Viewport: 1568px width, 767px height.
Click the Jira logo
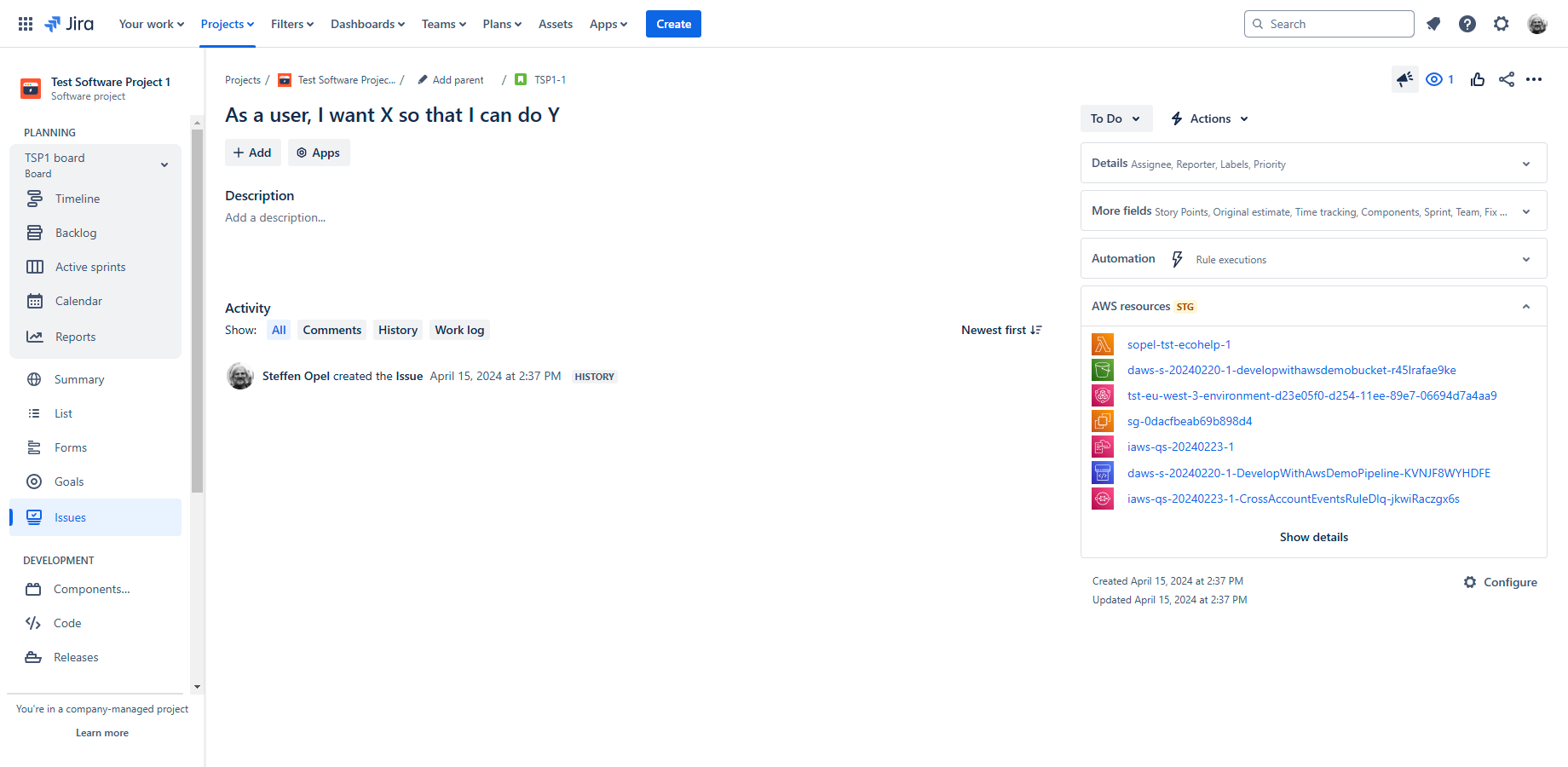coord(69,24)
